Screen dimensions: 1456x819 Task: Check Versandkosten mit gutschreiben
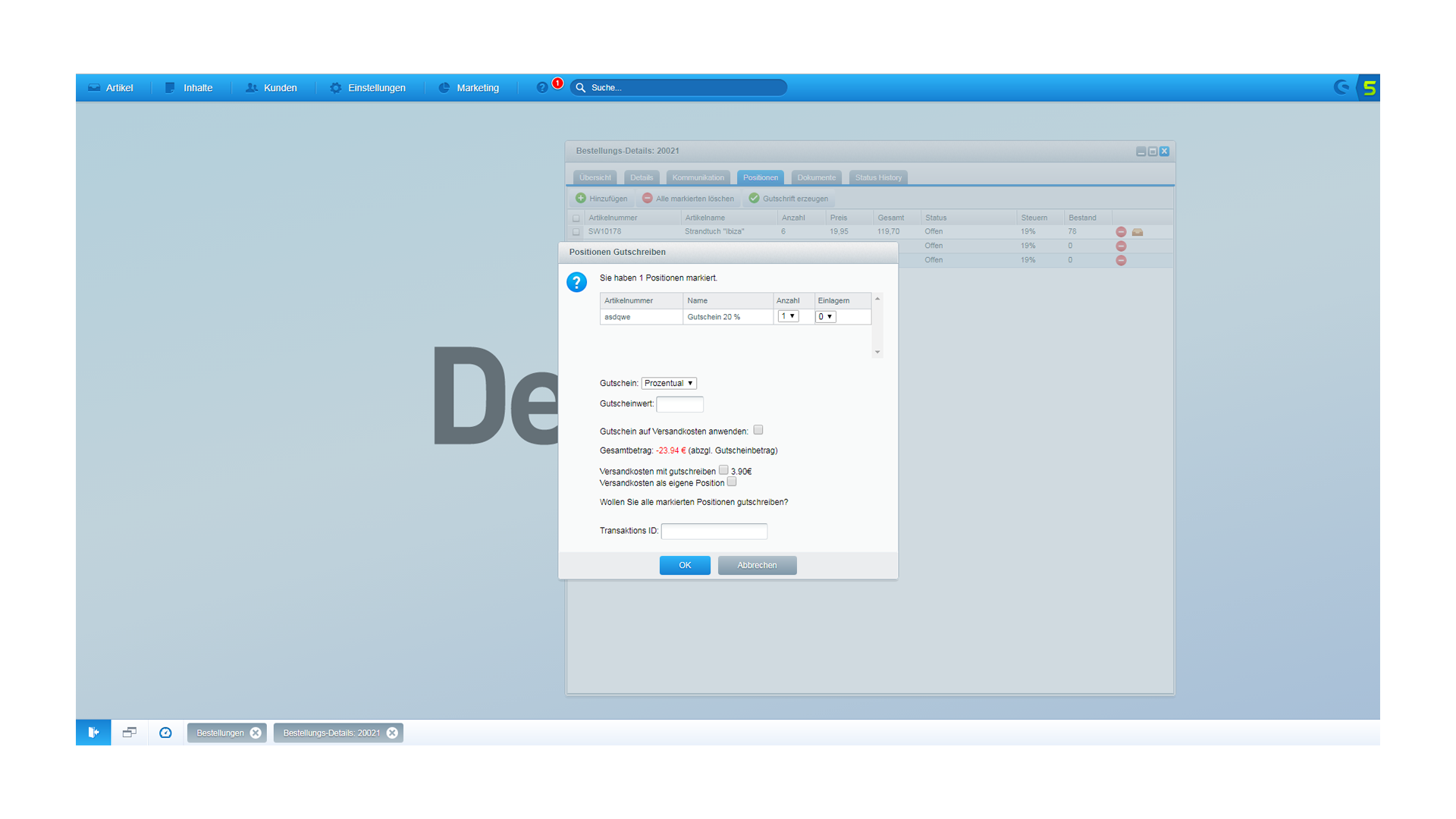click(723, 470)
